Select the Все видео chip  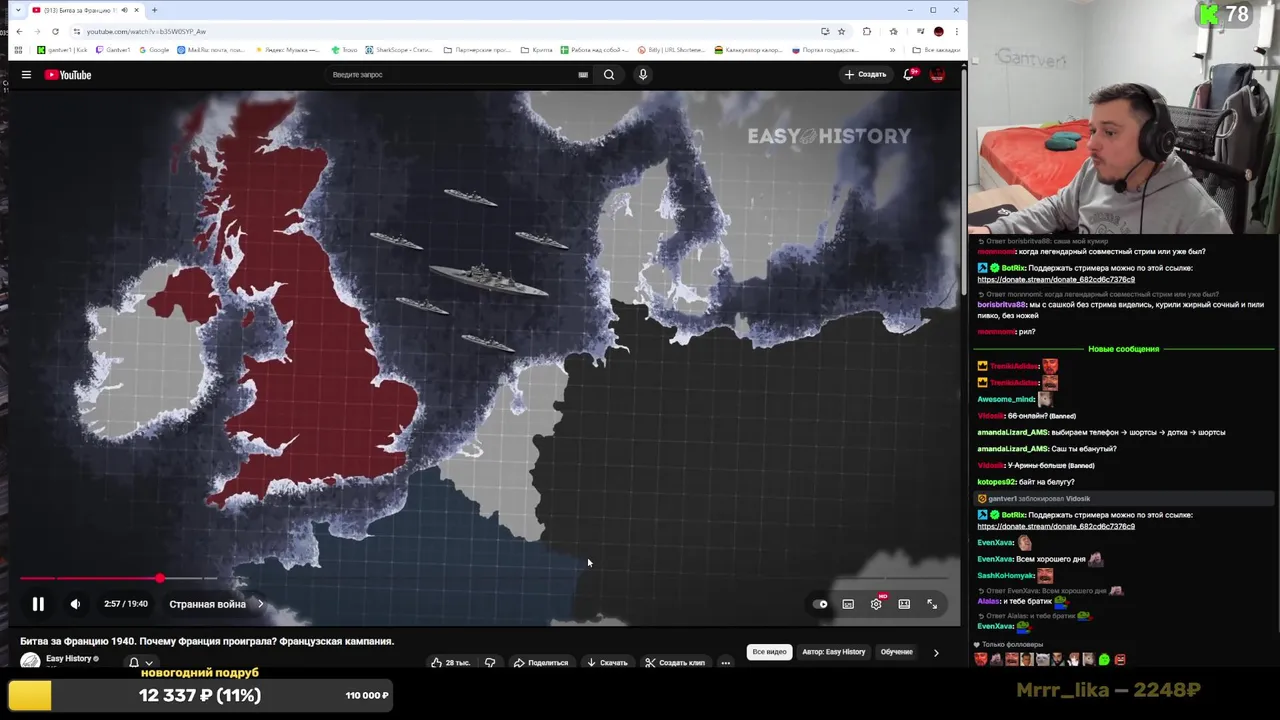pos(770,652)
